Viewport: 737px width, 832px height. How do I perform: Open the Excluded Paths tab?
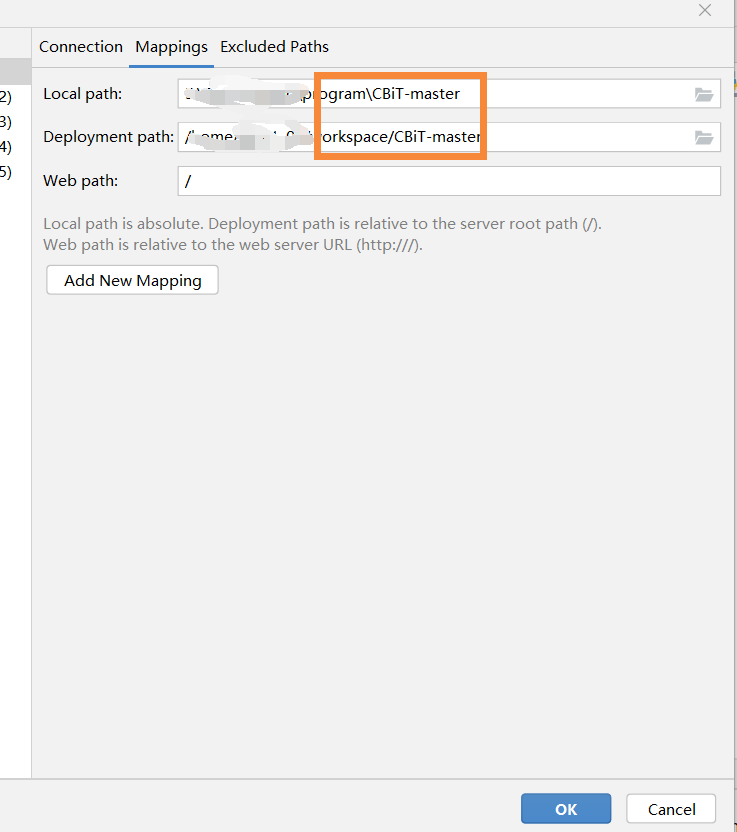[x=274, y=47]
